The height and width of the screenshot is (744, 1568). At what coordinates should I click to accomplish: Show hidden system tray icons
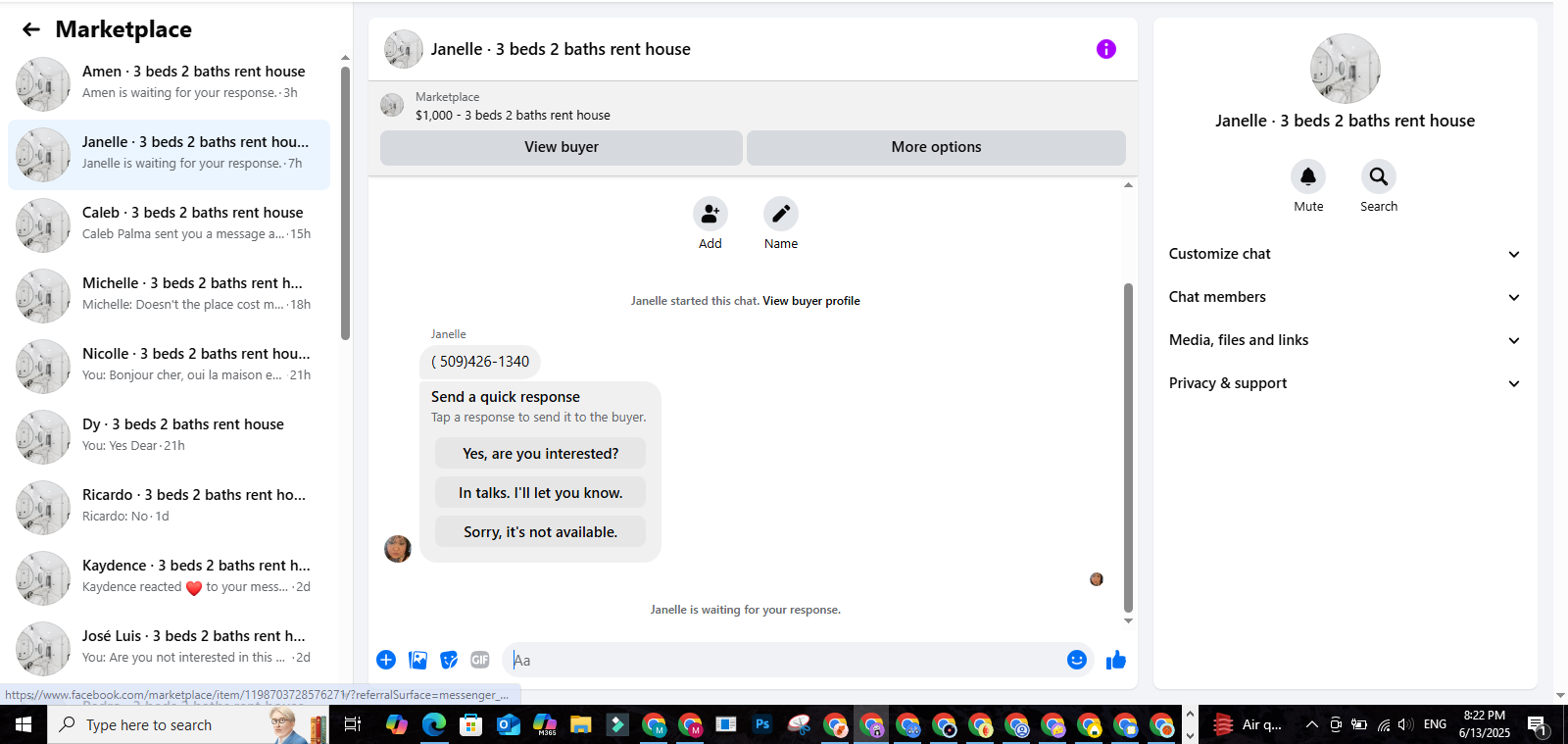click(x=1312, y=725)
